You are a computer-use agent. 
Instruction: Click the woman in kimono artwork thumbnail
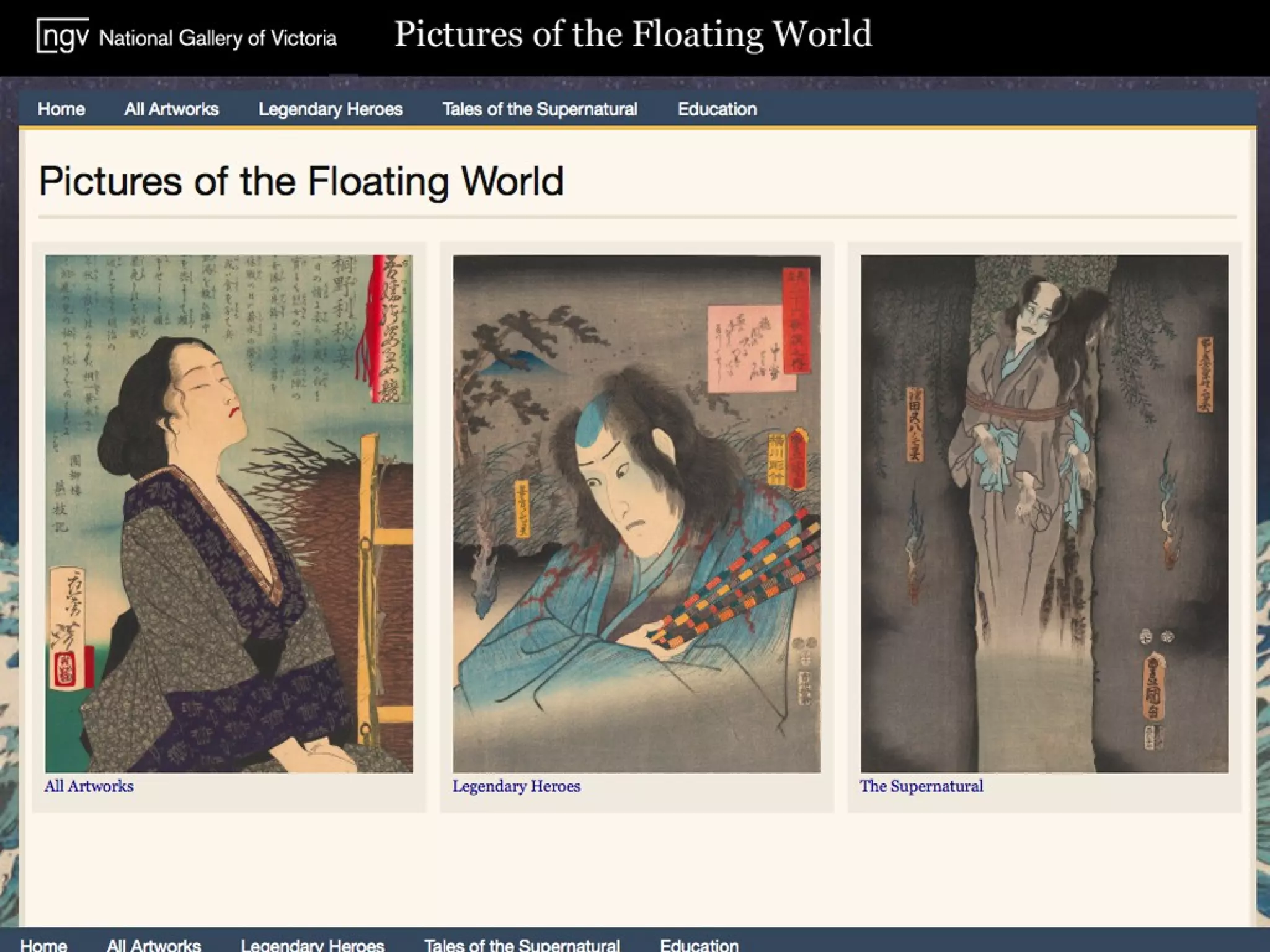coord(229,513)
